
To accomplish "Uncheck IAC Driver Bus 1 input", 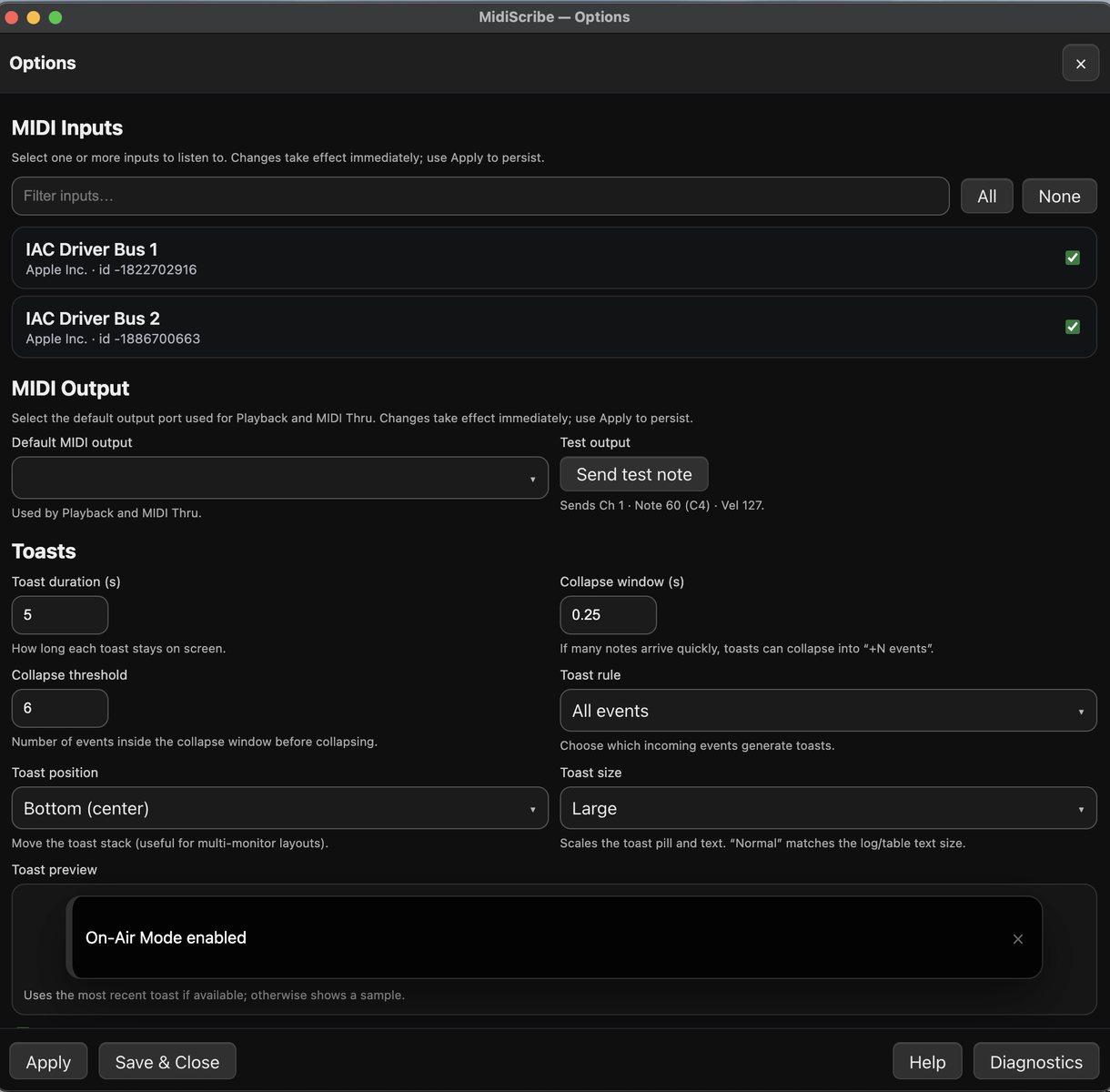I will [1072, 258].
